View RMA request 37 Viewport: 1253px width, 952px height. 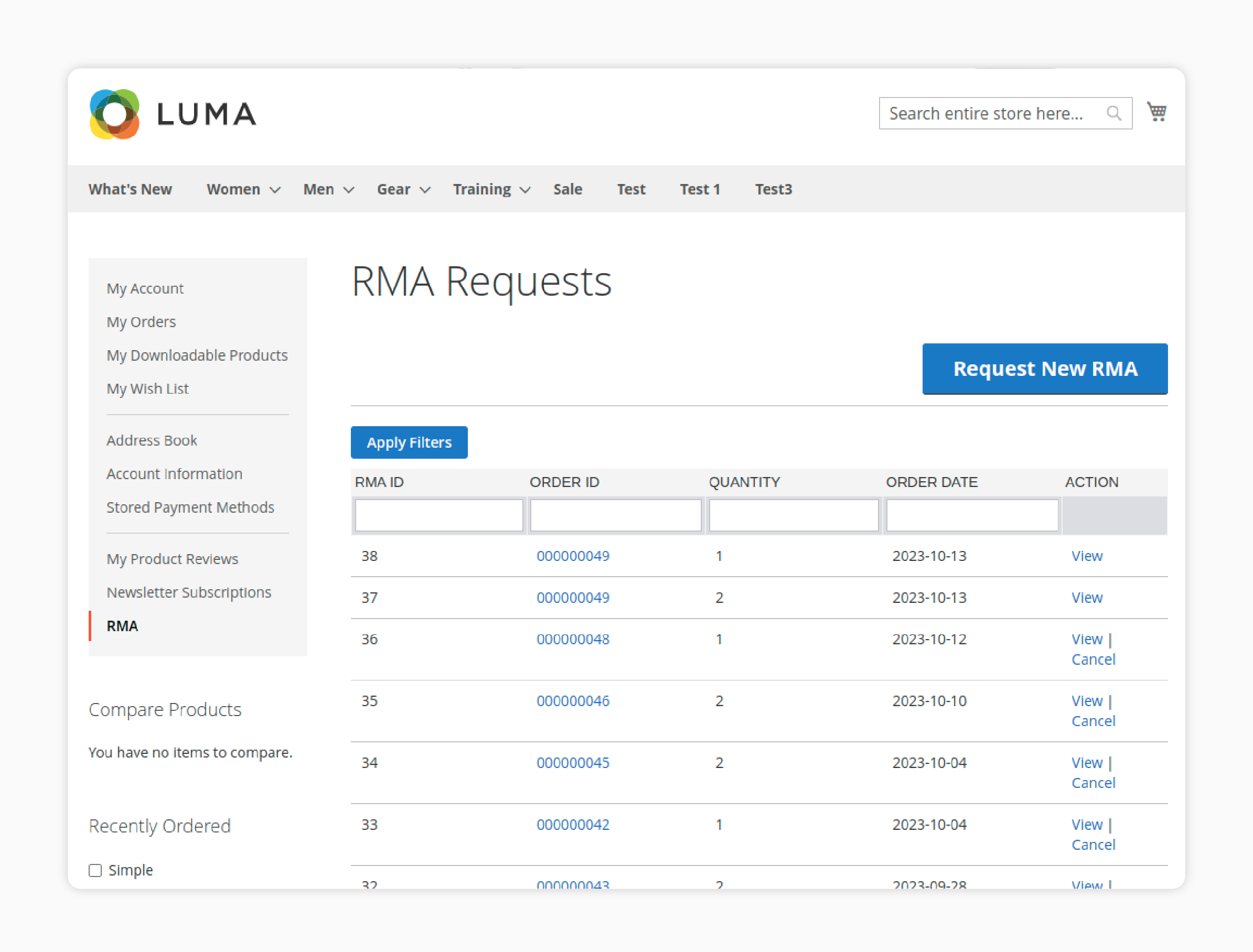tap(1087, 598)
